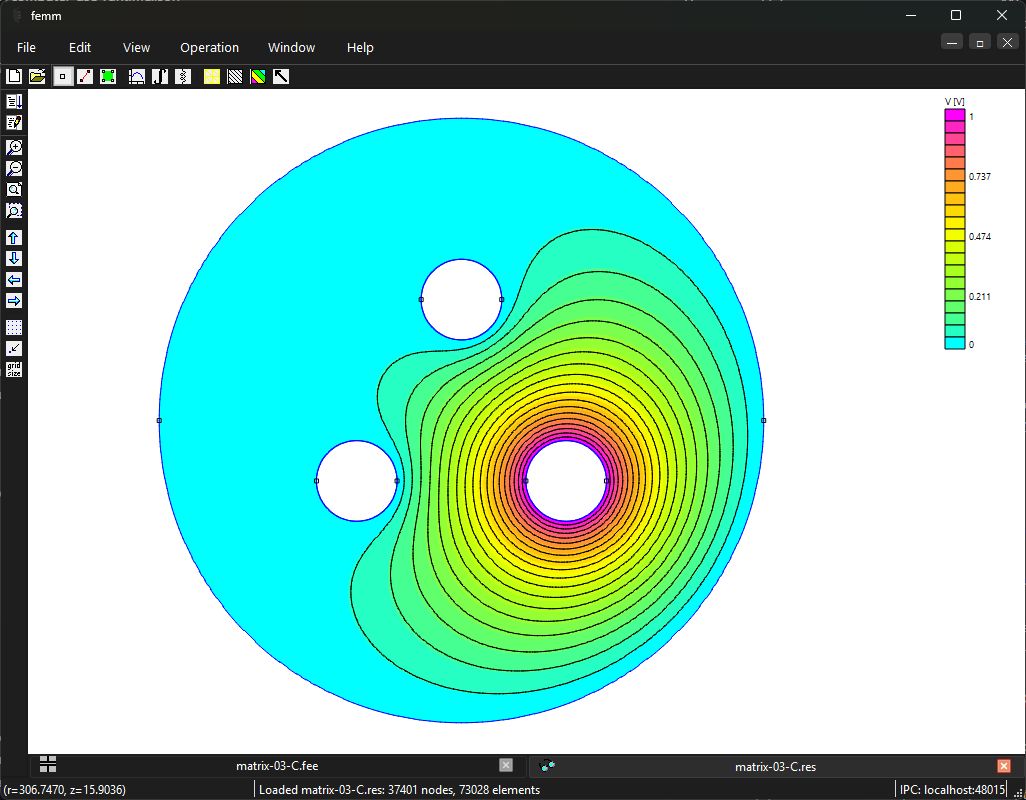Image resolution: width=1026 pixels, height=800 pixels.
Task: Click the zoom out magnifier
Action: pyautogui.click(x=14, y=168)
